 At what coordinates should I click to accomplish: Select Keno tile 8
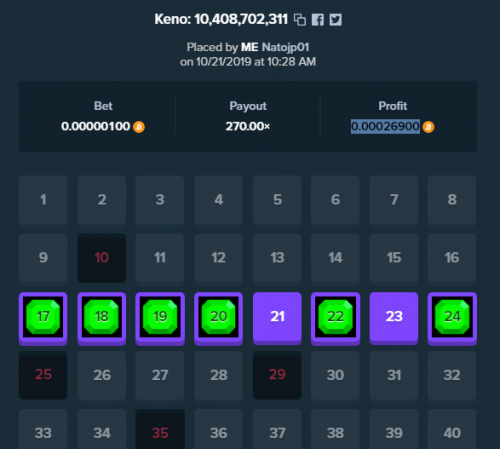(452, 200)
